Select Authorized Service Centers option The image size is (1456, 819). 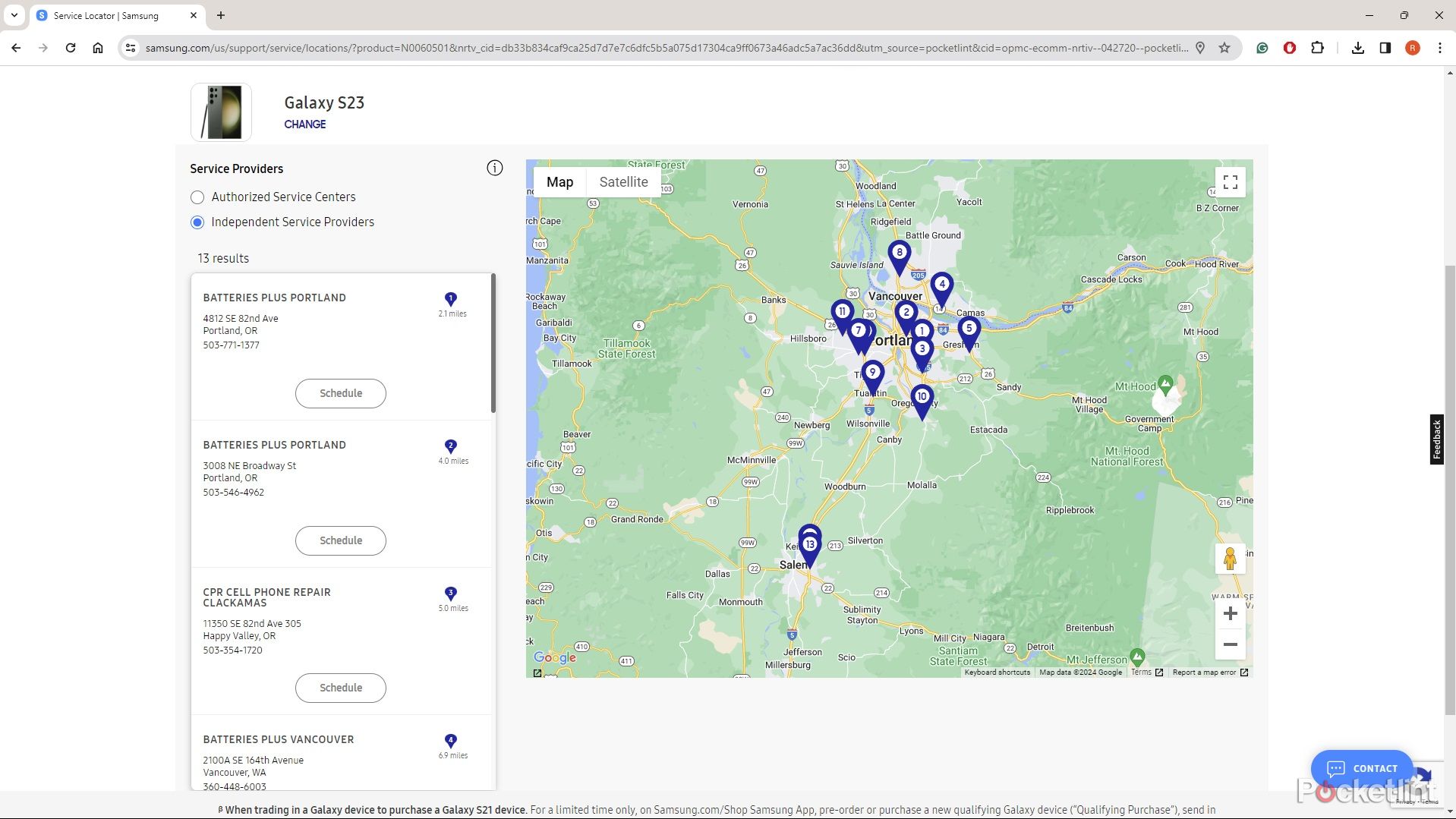pos(197,197)
